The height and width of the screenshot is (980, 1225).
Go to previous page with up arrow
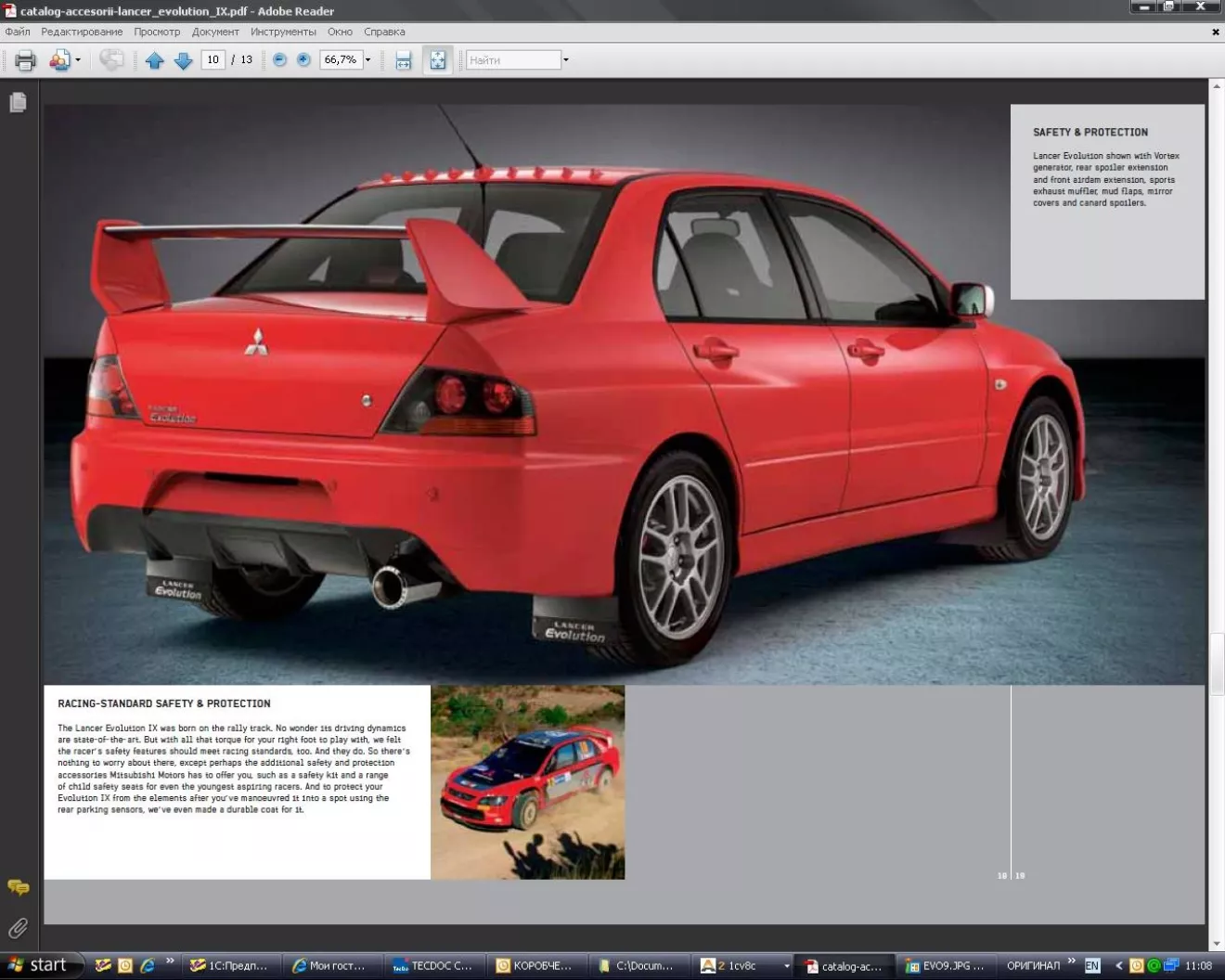pyautogui.click(x=155, y=60)
